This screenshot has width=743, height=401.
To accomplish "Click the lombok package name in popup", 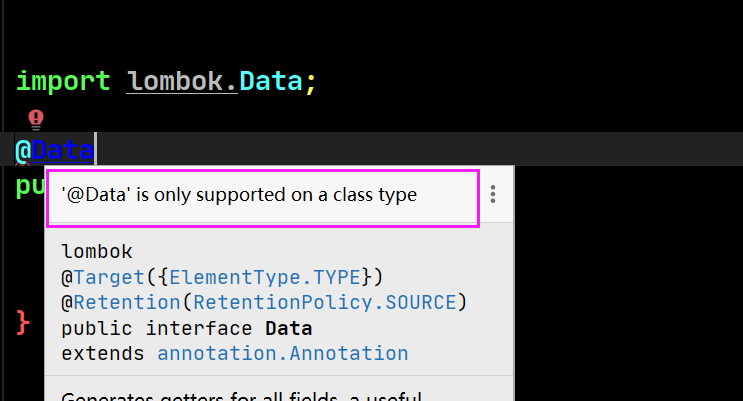I will [x=97, y=252].
